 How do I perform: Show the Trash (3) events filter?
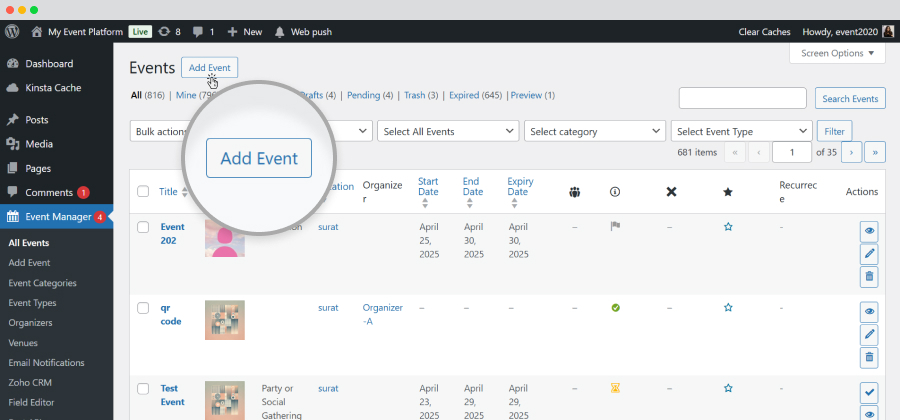point(421,95)
